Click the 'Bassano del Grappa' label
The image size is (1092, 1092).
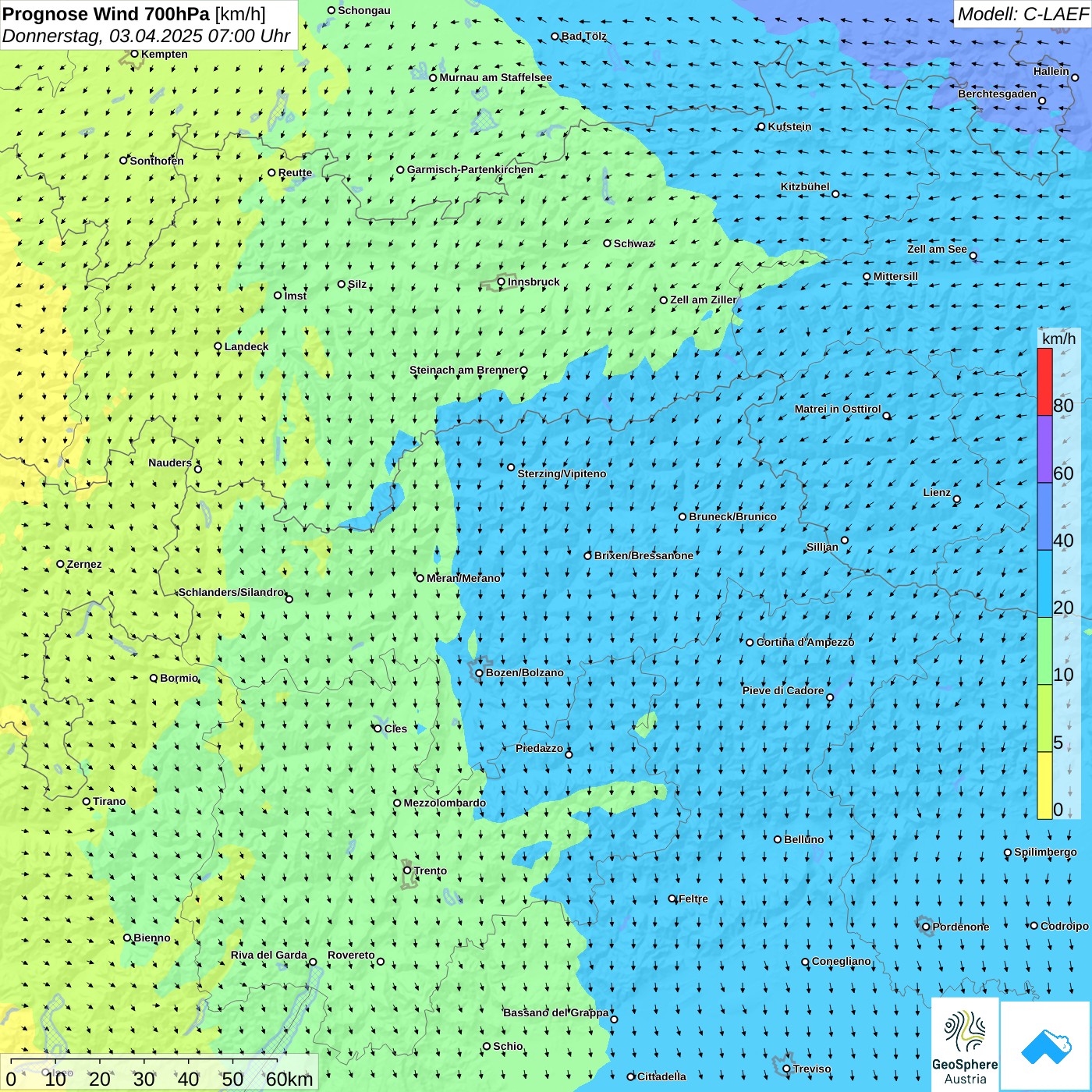pos(556,1012)
